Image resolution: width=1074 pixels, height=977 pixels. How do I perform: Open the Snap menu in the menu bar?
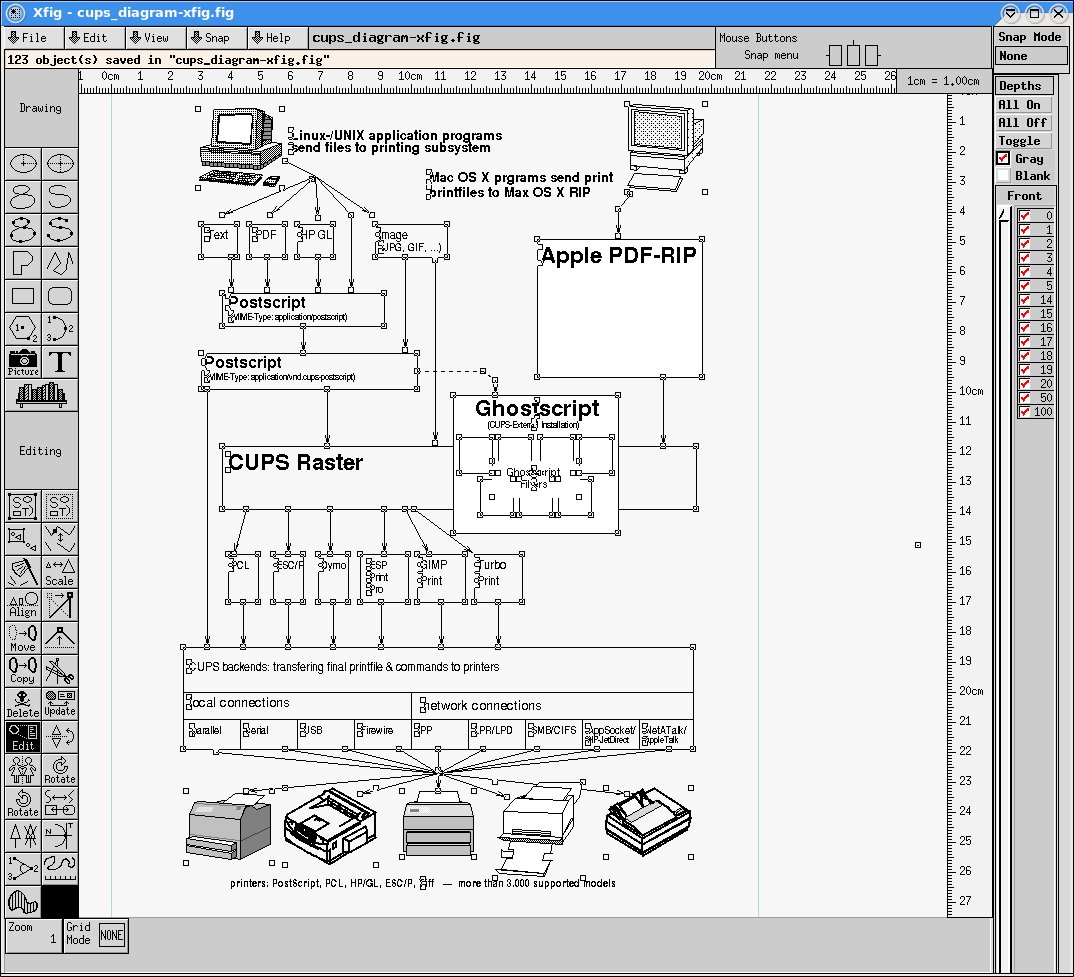coord(216,38)
